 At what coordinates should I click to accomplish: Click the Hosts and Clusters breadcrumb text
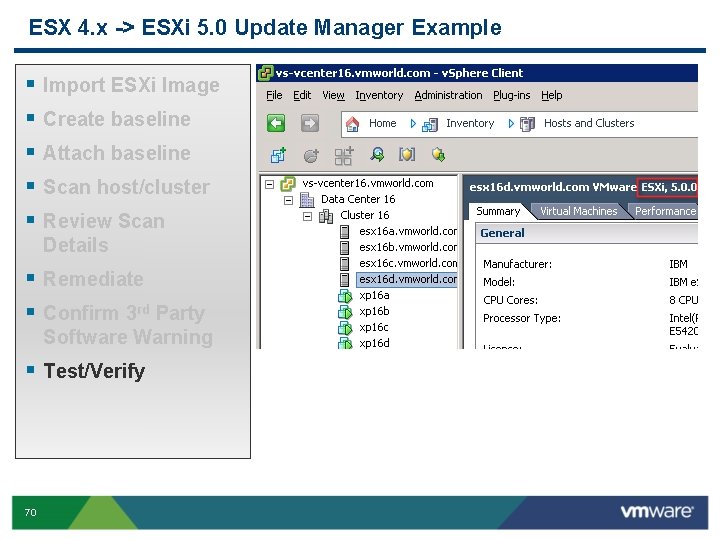pos(589,124)
